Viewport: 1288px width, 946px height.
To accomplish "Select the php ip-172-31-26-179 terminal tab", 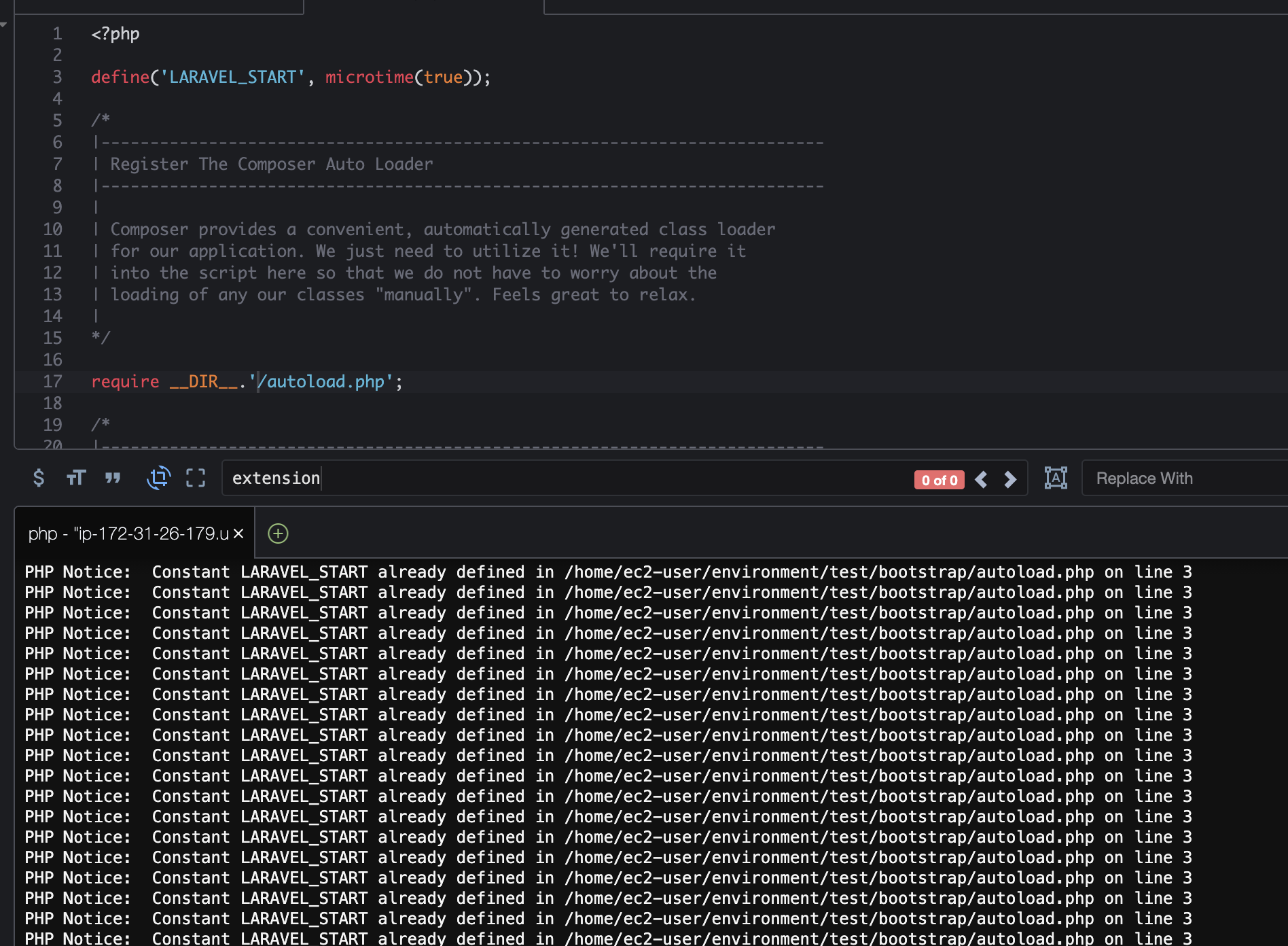I will click(x=128, y=533).
